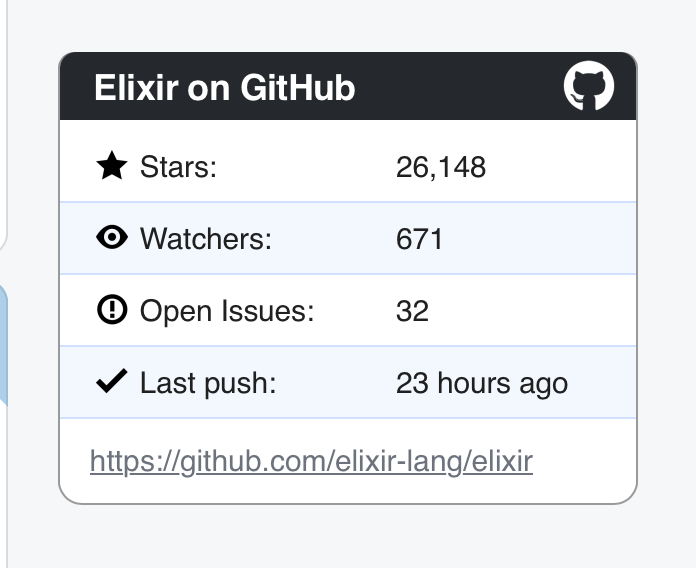Click the gray page background below the card
696x568 pixels.
pos(348,537)
